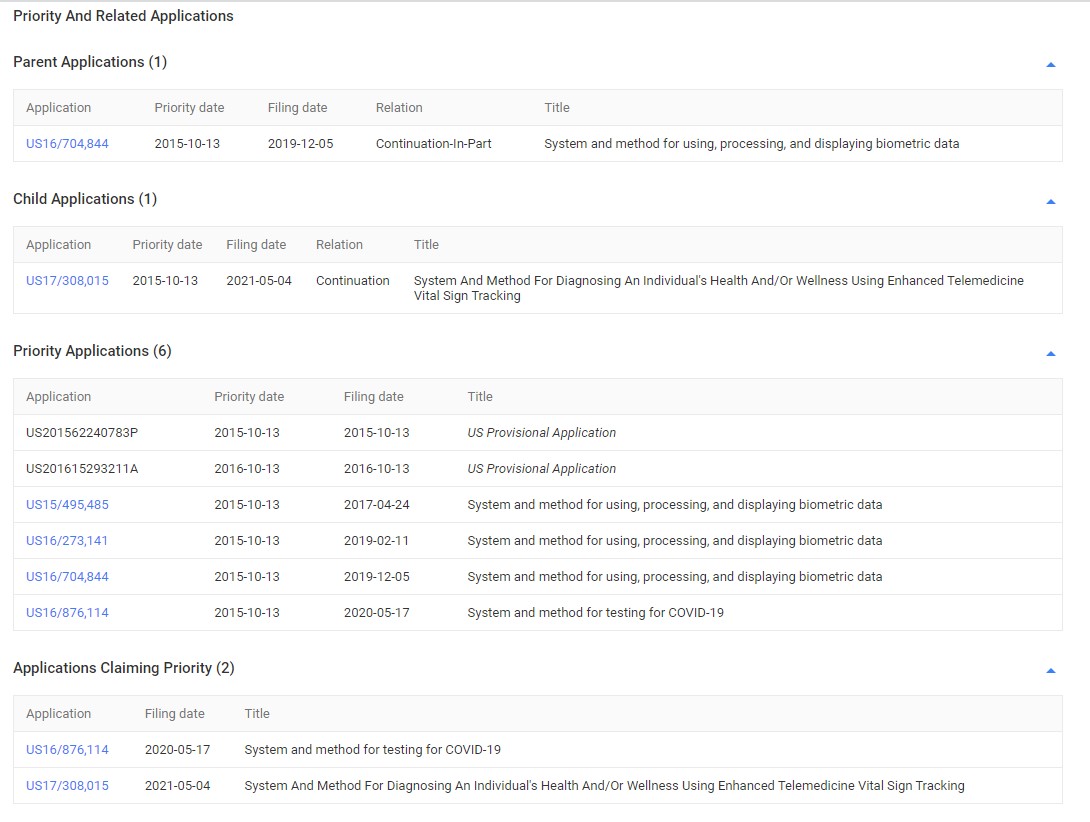
Task: Open the US15/495,485 application link
Action: 67,505
